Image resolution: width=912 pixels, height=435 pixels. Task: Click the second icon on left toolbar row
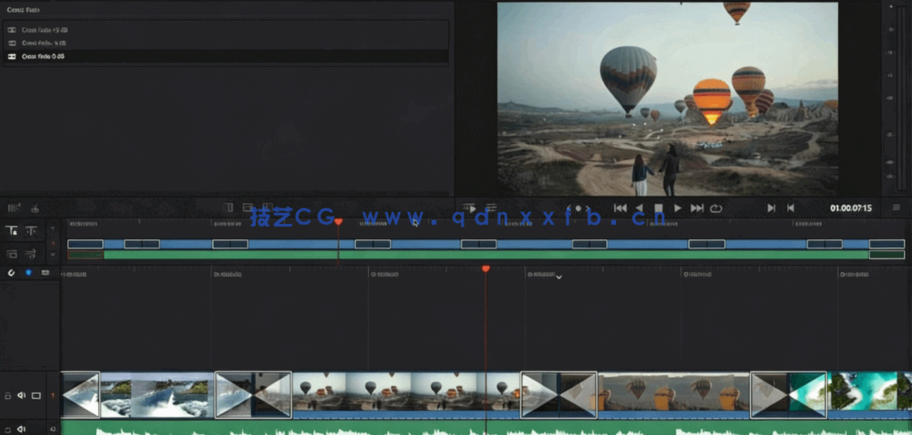[35, 208]
